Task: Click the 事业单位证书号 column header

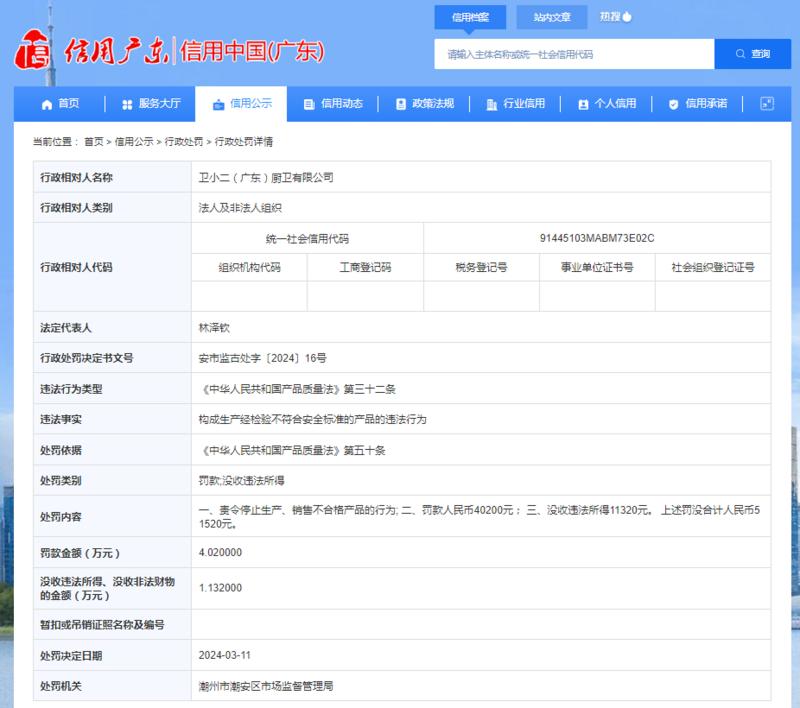Action: tap(597, 267)
